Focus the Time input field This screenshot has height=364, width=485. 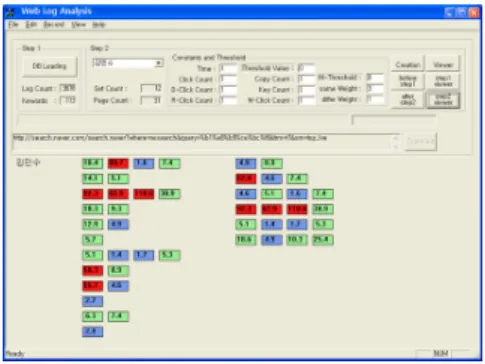point(228,69)
